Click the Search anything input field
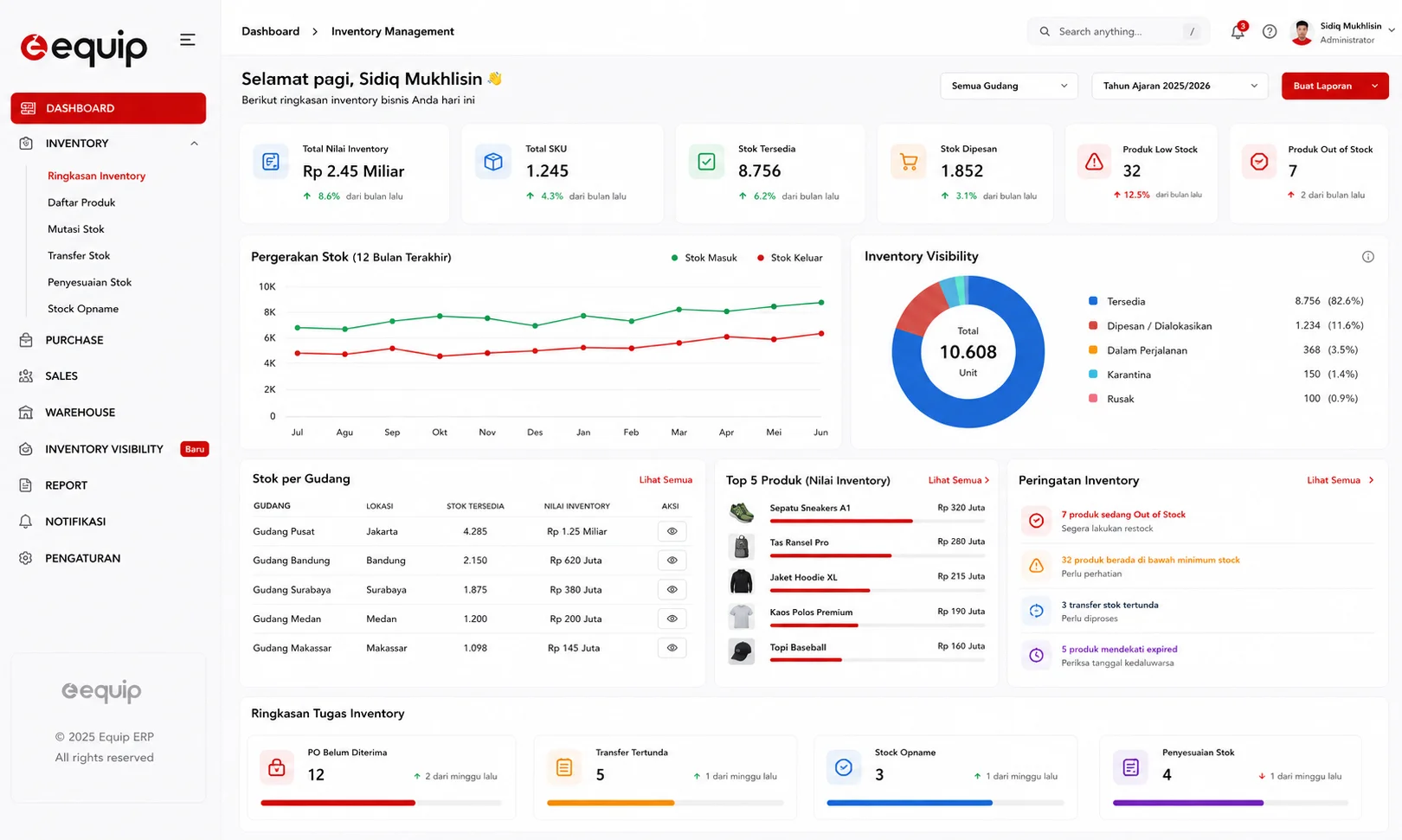The image size is (1402, 840). tap(1118, 32)
